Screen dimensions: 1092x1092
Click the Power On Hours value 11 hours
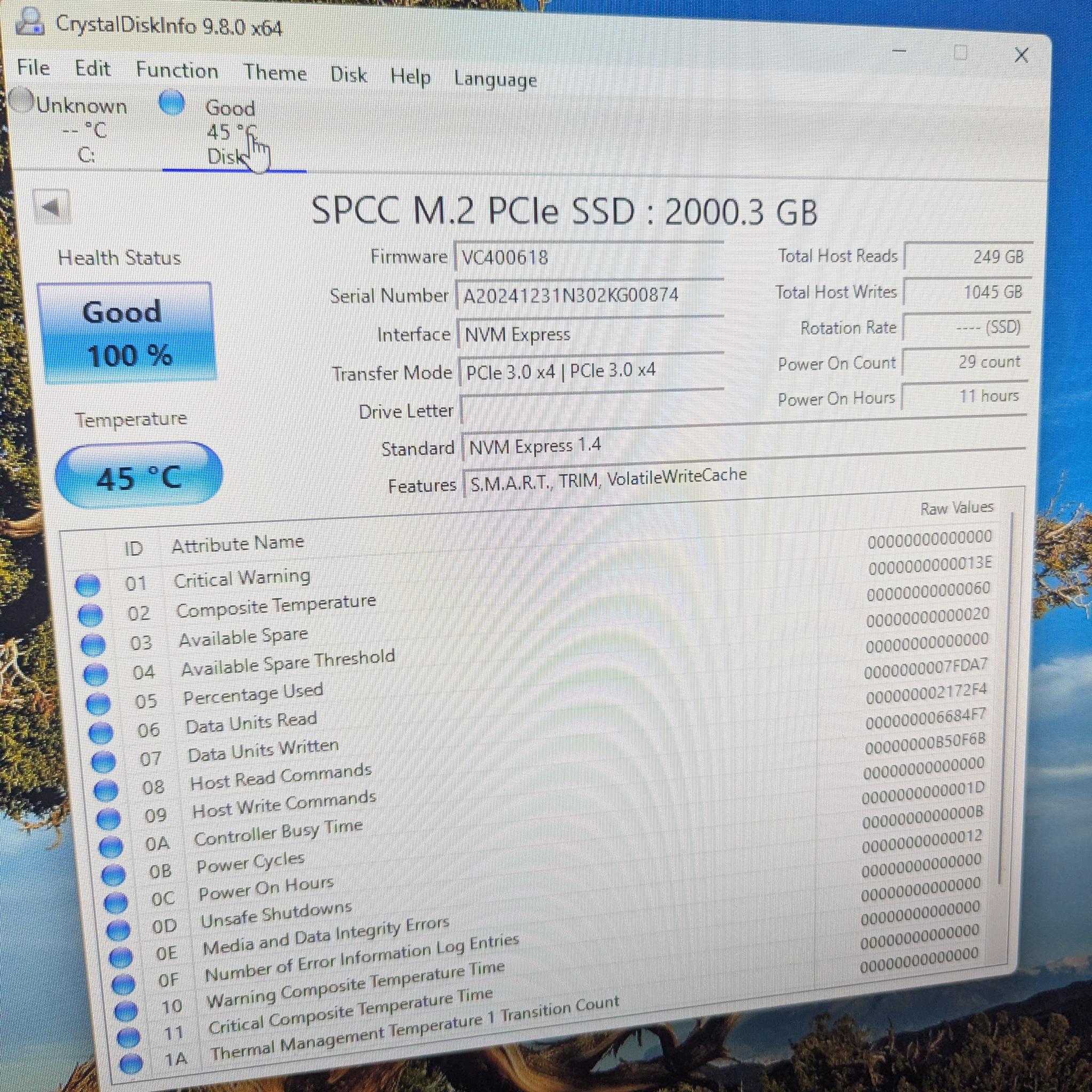coord(964,396)
